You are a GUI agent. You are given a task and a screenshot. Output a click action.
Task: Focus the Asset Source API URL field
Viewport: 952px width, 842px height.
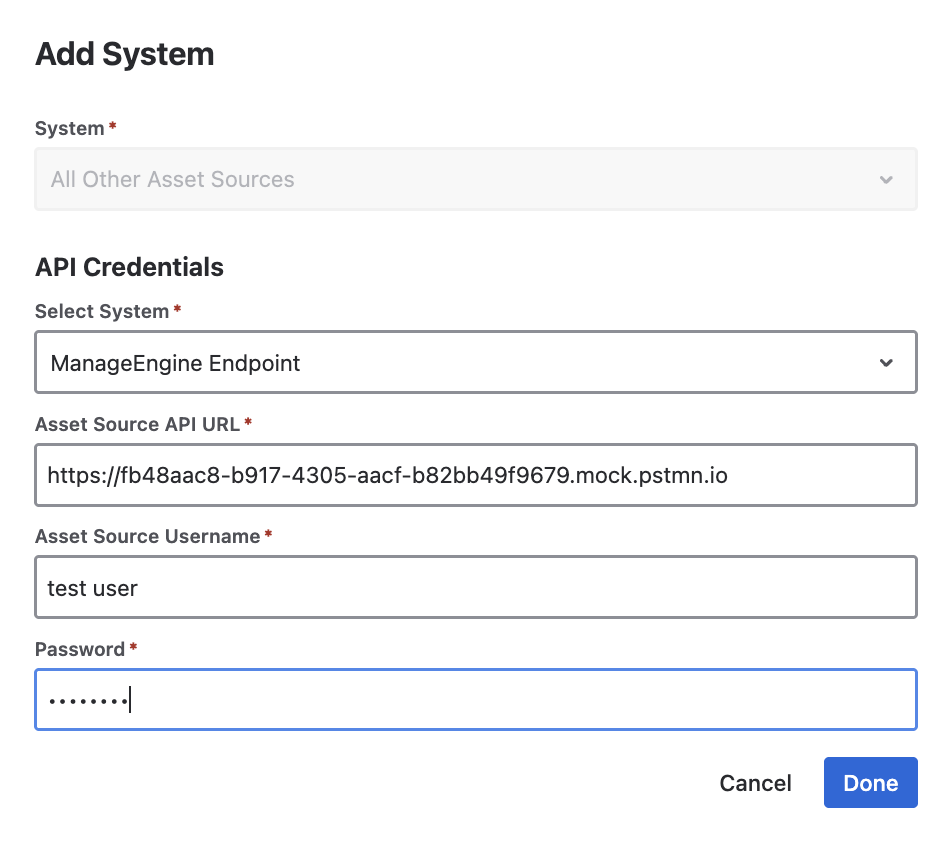476,475
